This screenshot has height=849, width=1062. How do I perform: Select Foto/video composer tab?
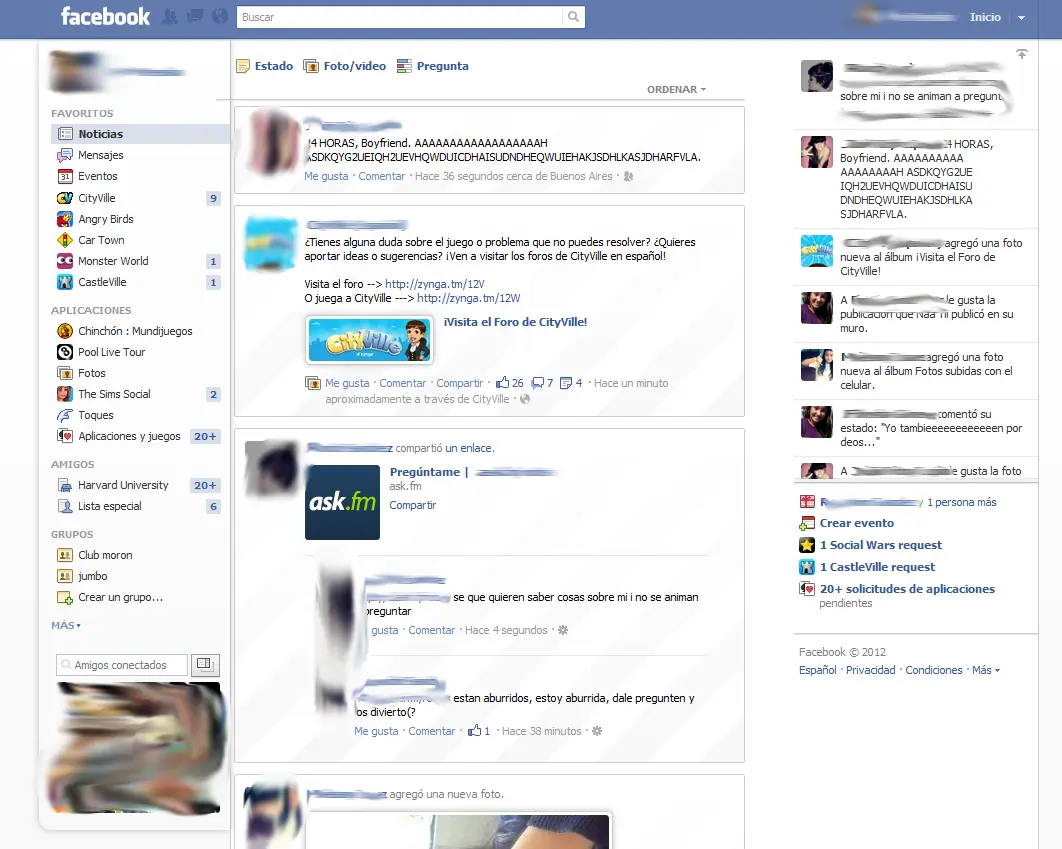pyautogui.click(x=345, y=66)
